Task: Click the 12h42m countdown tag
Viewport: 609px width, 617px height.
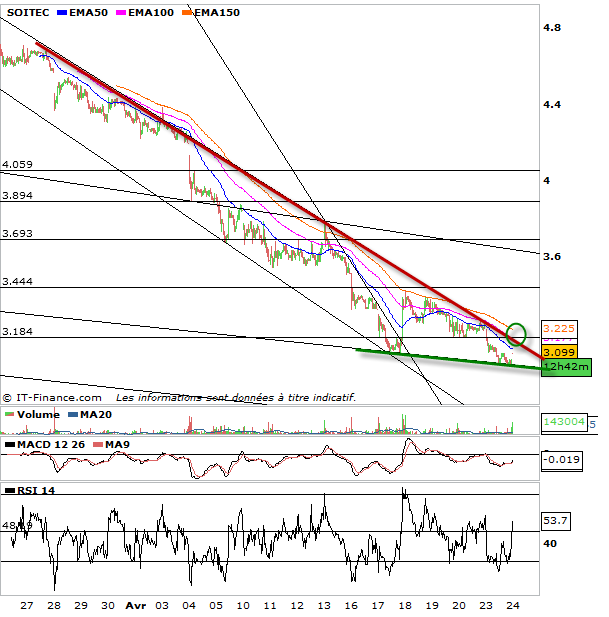Action: pyautogui.click(x=566, y=367)
